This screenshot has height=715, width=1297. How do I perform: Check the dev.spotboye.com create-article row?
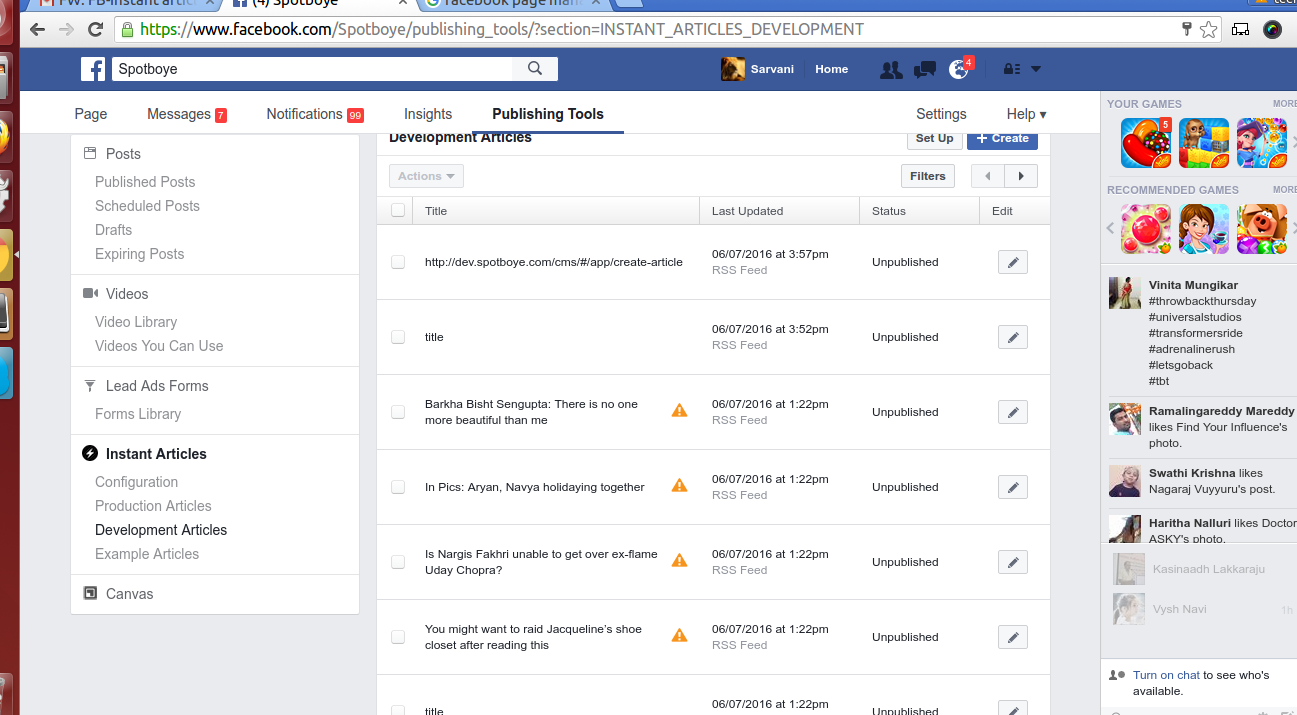tap(398, 262)
